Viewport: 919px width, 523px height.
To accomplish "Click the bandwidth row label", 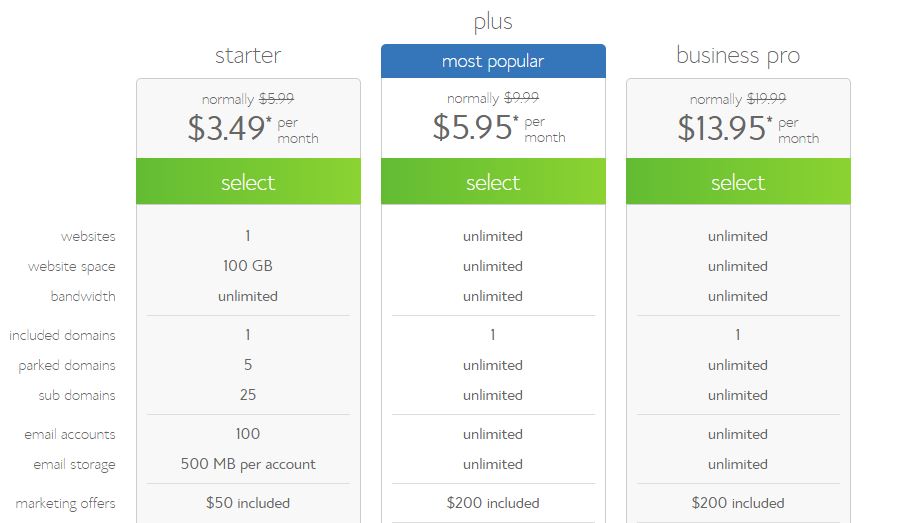I will pyautogui.click(x=83, y=296).
